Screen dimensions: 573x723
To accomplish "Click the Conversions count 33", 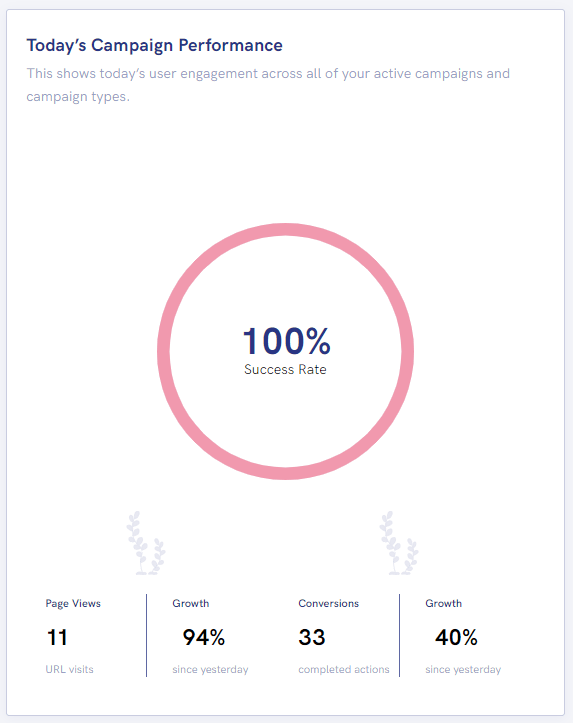I will coord(312,637).
